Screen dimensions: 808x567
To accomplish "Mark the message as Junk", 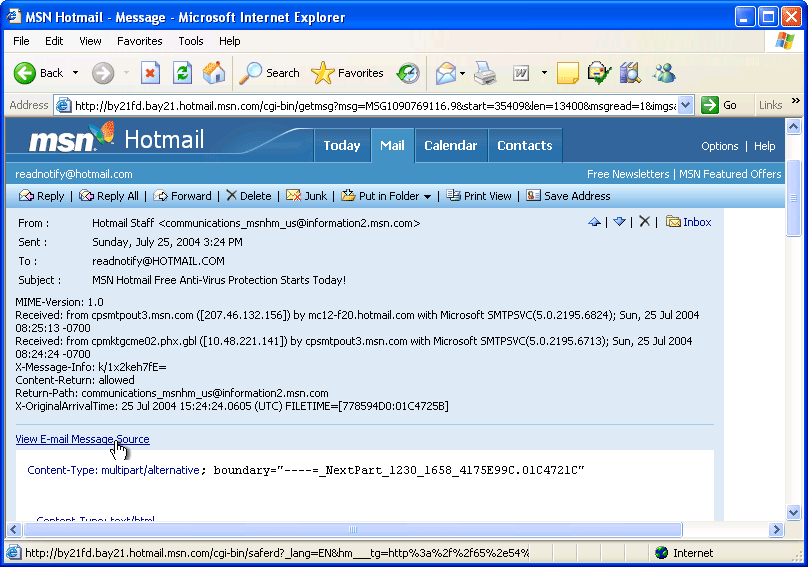I will (x=306, y=196).
